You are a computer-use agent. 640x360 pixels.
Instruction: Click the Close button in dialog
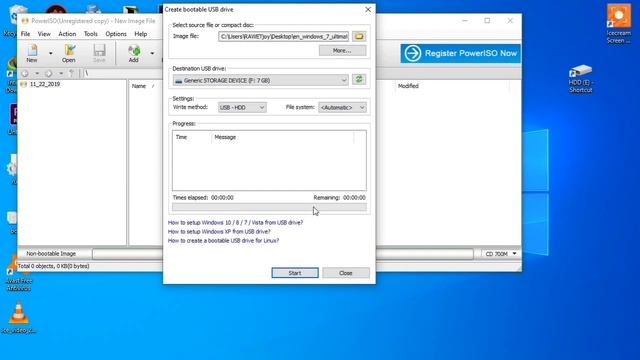tap(346, 273)
